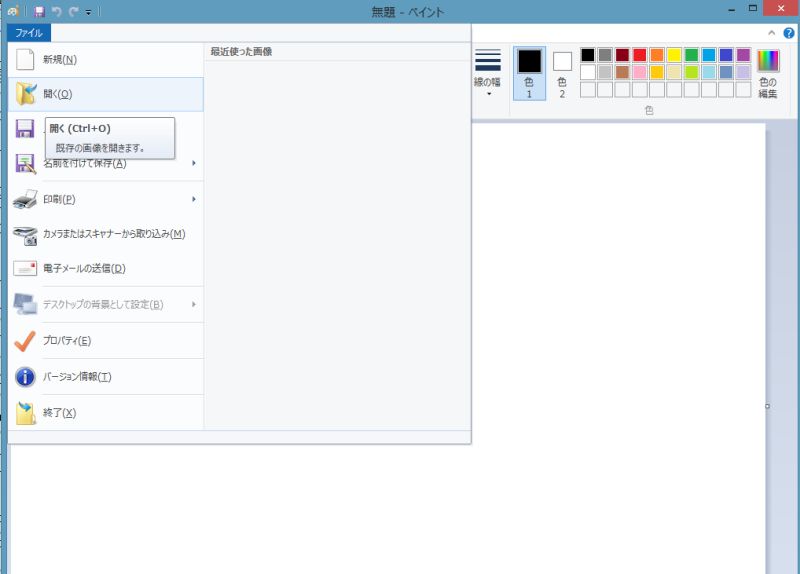The image size is (800, 574).
Task: Click the Redo arrow in the quick access toolbar
Action: (x=73, y=11)
